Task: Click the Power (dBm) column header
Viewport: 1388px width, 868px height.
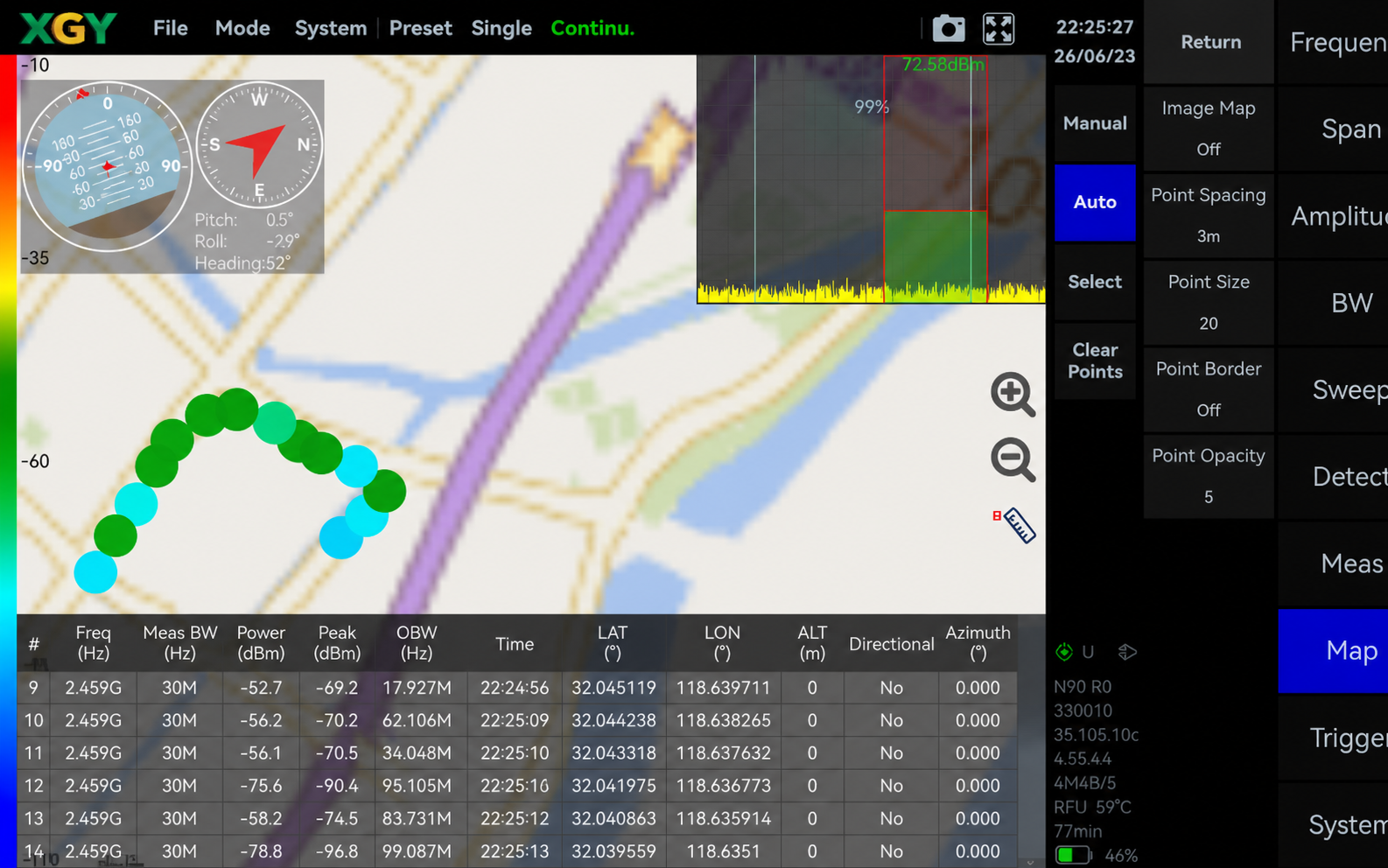Action: 261,643
